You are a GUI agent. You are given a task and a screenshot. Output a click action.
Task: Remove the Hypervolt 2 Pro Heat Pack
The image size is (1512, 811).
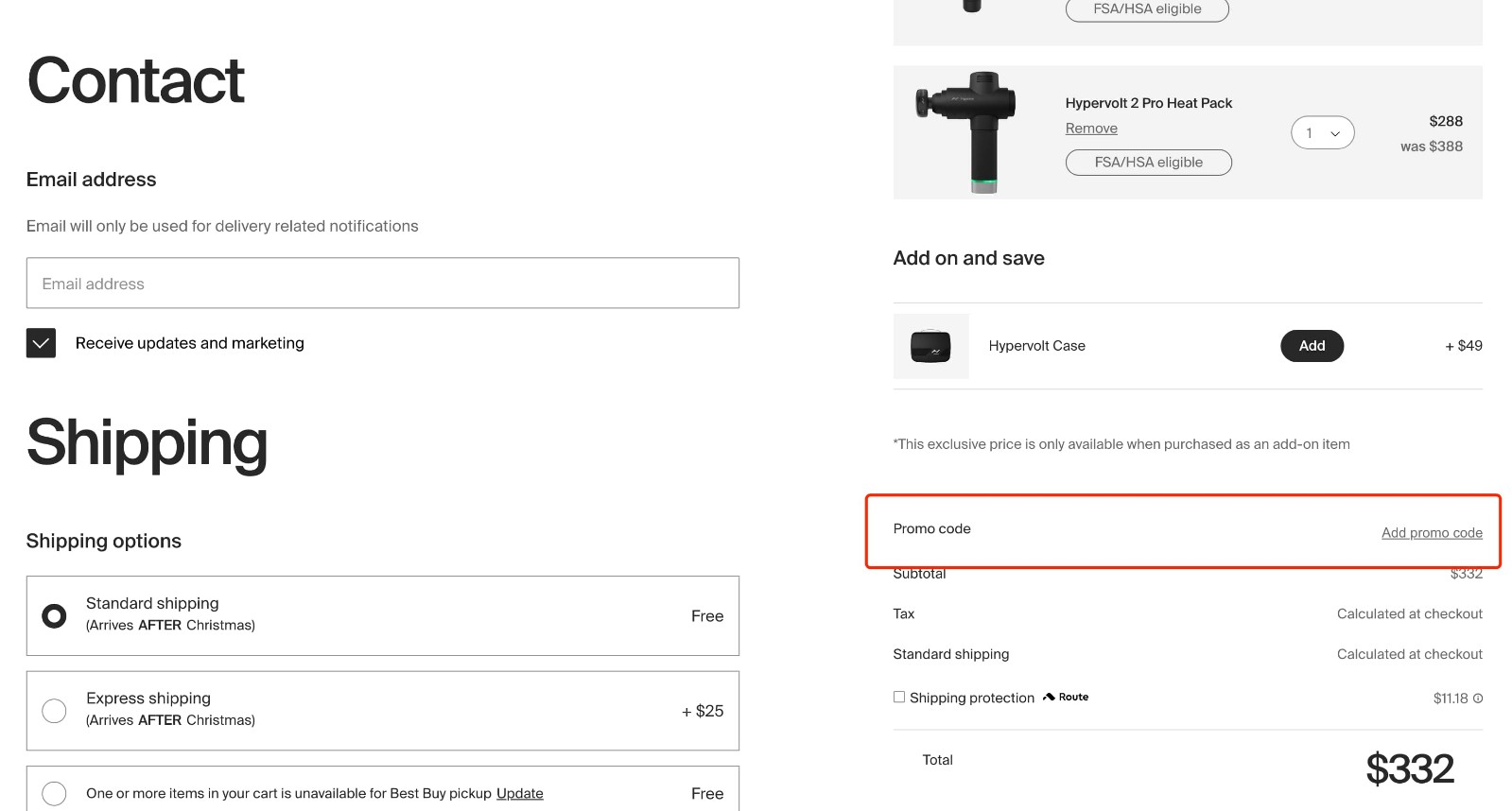(x=1091, y=129)
